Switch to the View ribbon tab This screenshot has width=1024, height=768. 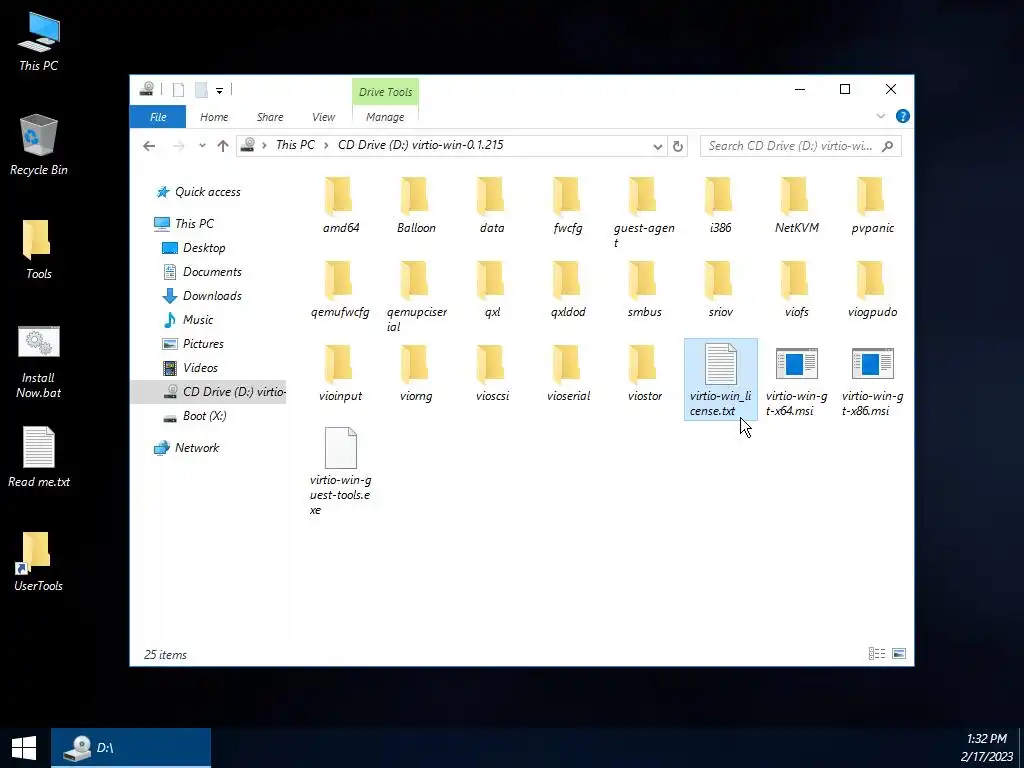pyautogui.click(x=323, y=117)
